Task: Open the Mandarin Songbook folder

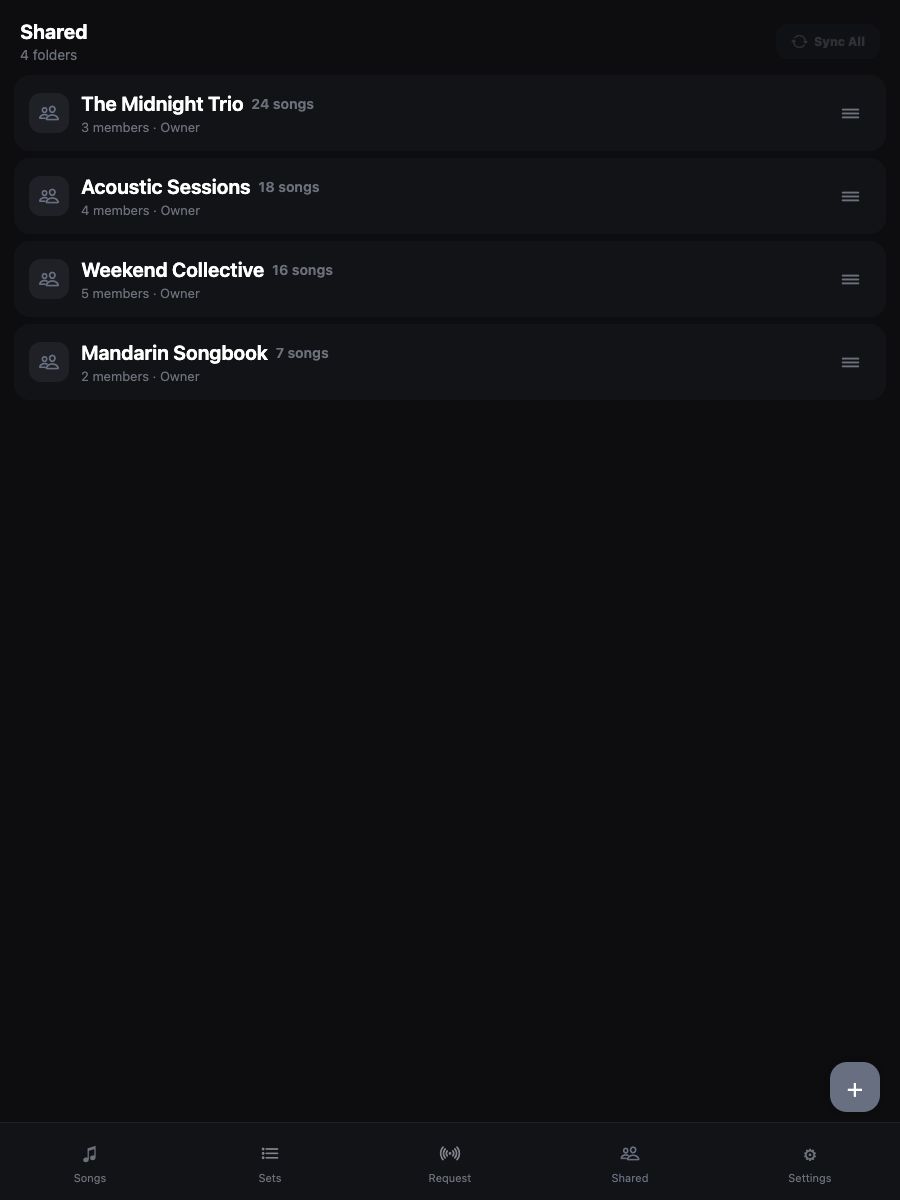Action: pos(450,362)
